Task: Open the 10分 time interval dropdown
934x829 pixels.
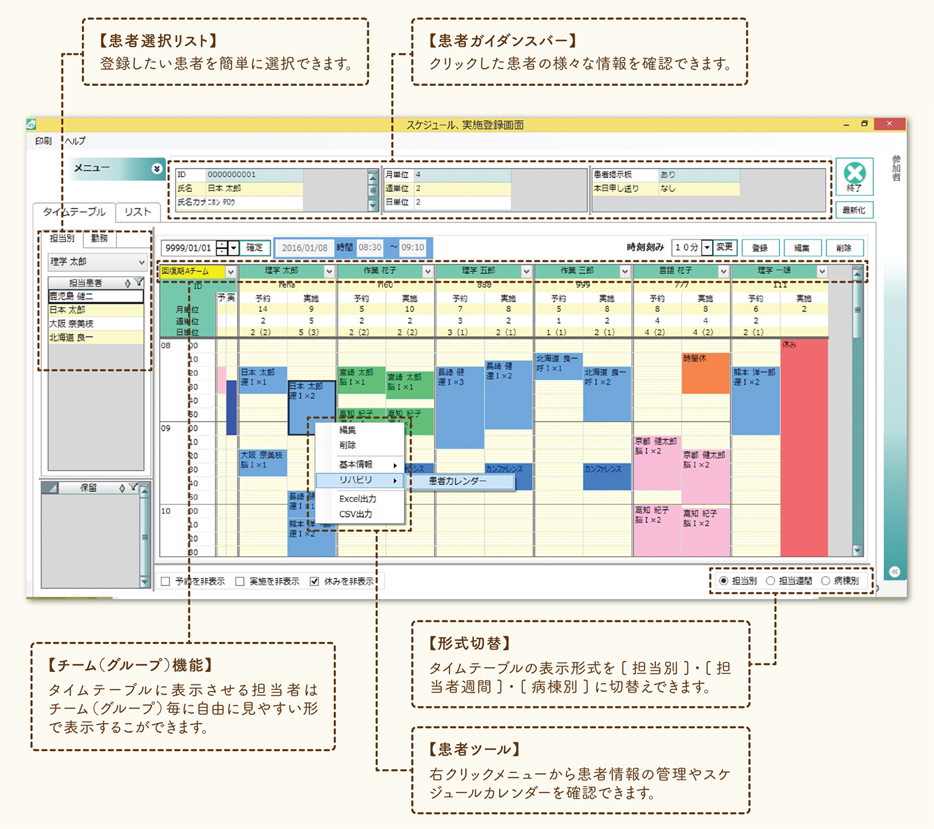Action: (x=707, y=247)
